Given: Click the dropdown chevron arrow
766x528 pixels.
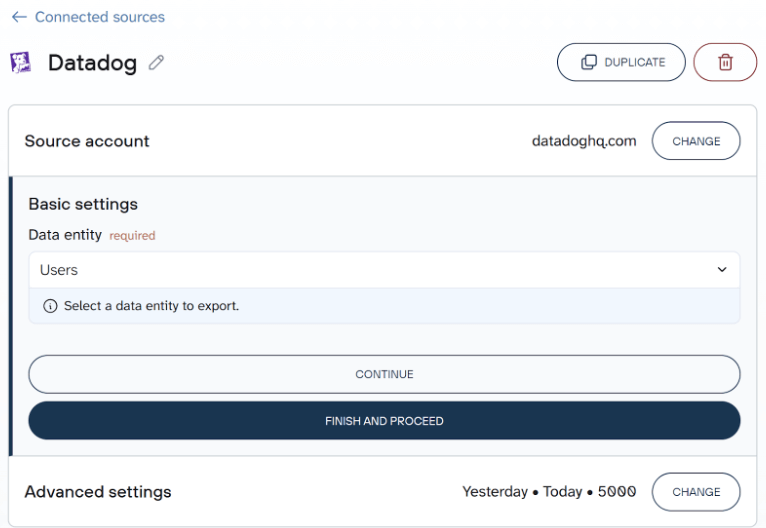Looking at the screenshot, I should pyautogui.click(x=722, y=270).
